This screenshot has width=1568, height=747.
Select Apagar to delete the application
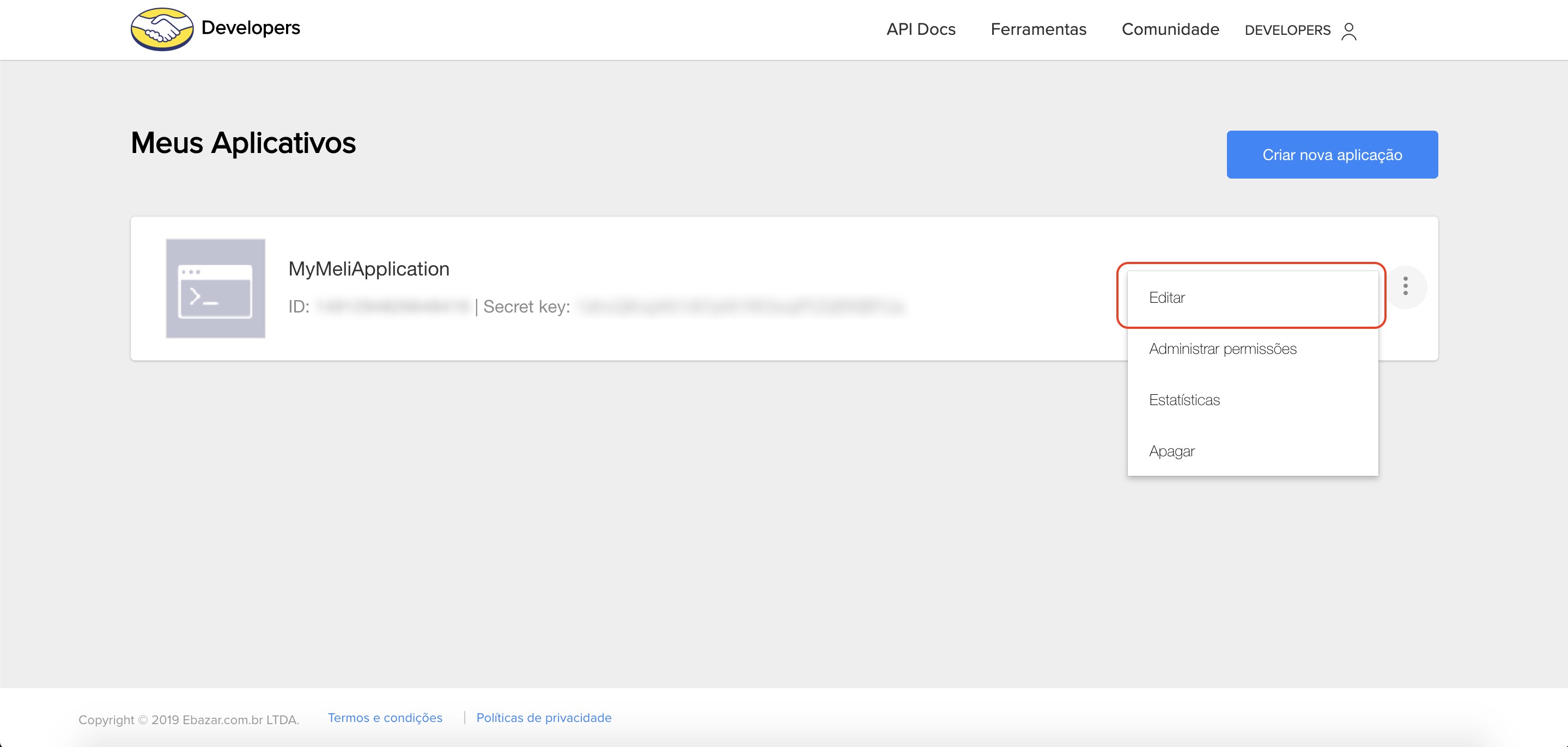tap(1171, 451)
